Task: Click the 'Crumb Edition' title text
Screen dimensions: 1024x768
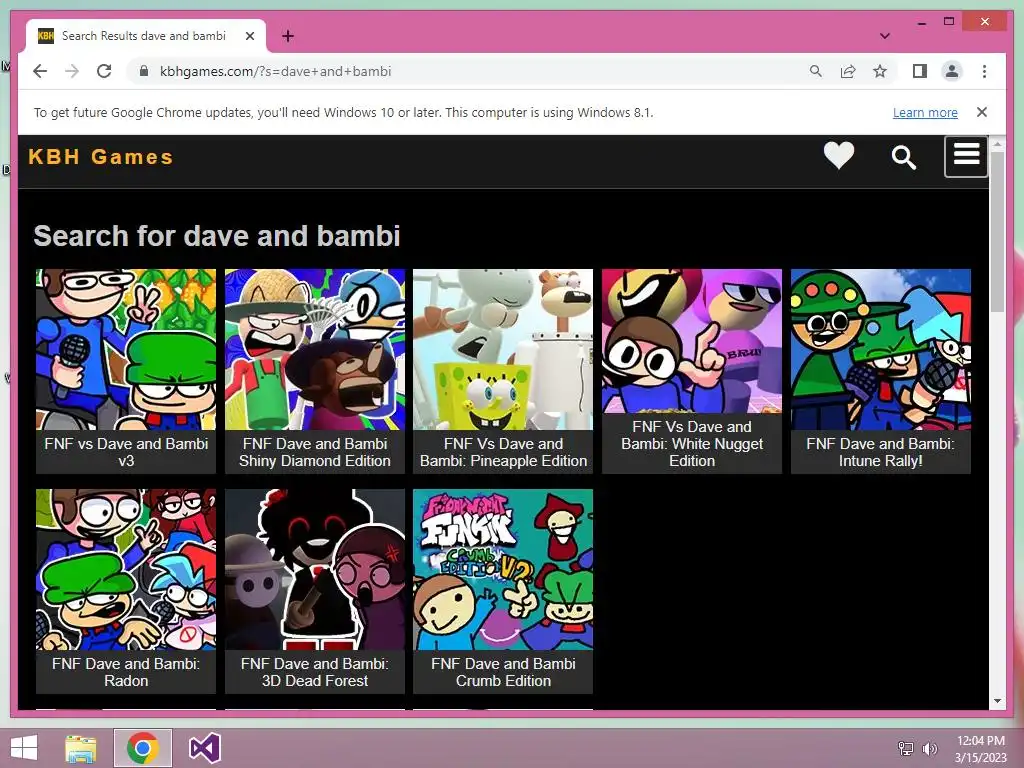Action: pos(503,680)
